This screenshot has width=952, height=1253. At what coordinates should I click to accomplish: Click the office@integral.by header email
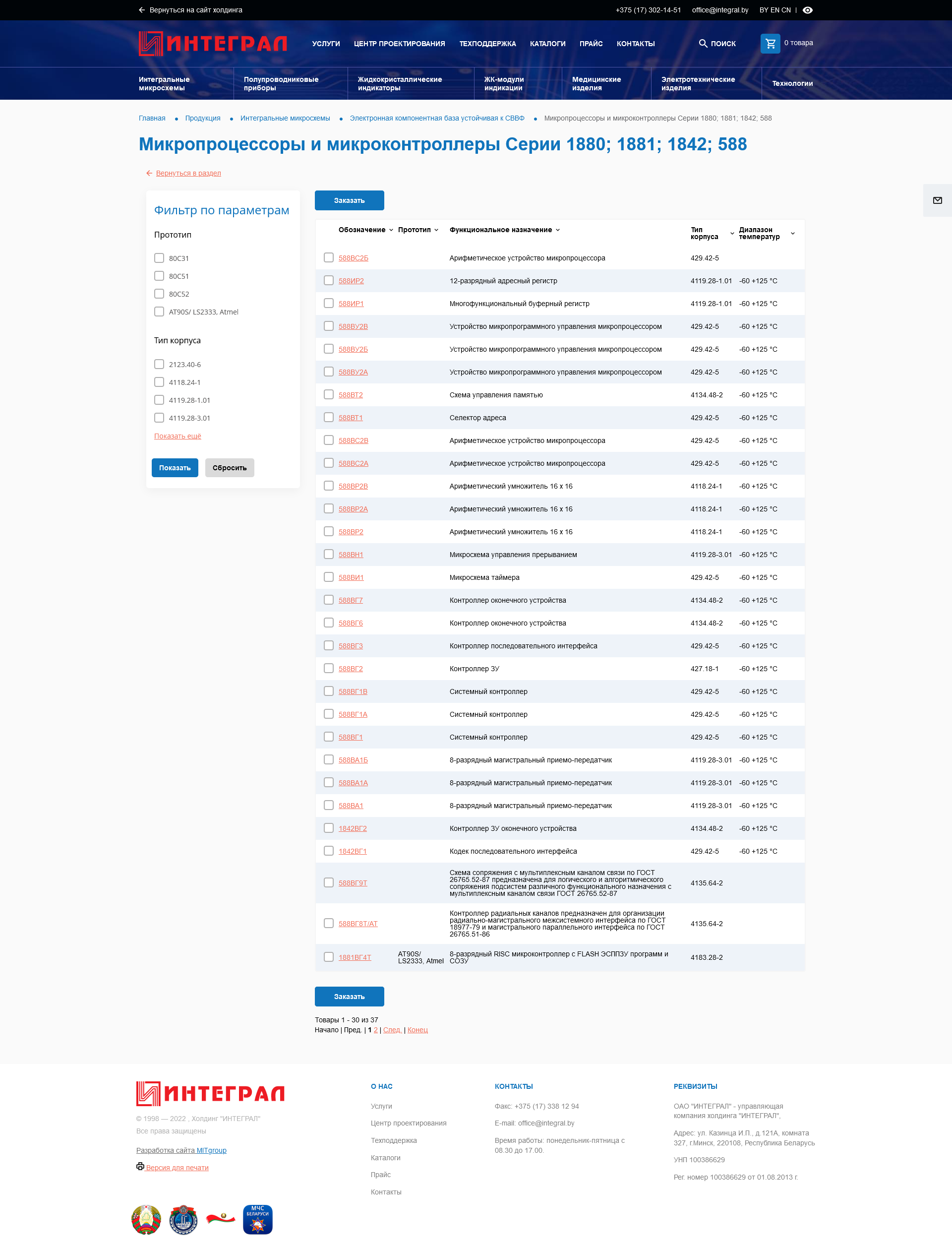pyautogui.click(x=719, y=10)
